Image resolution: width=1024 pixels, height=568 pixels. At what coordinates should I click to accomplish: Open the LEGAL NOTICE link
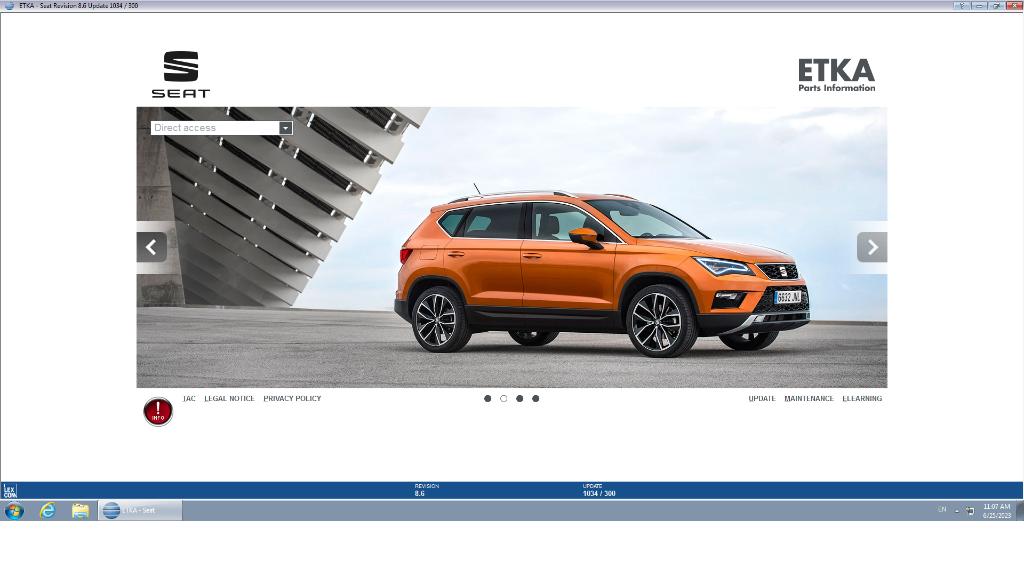point(229,399)
